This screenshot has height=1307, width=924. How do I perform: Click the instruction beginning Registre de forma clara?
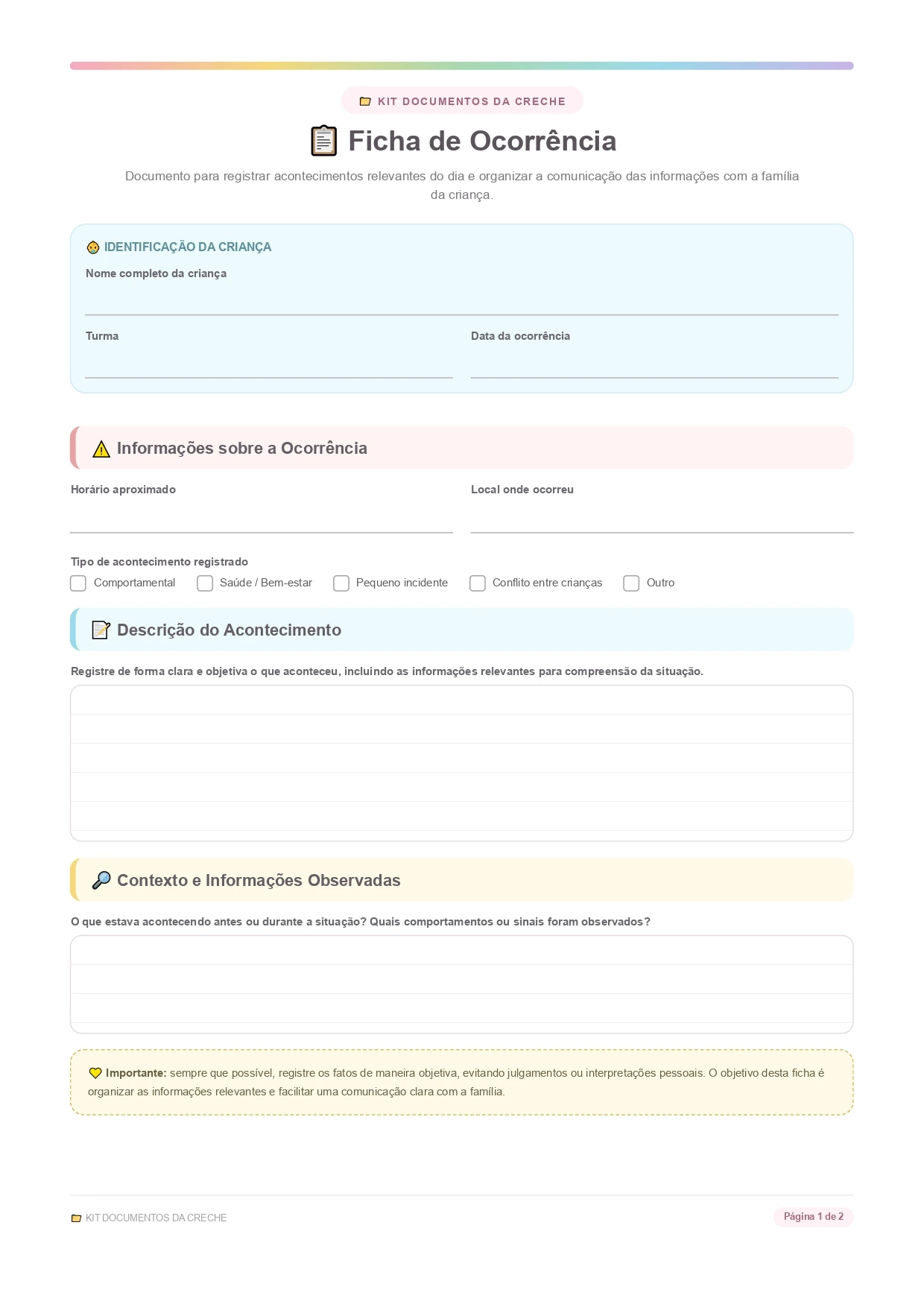coord(387,671)
